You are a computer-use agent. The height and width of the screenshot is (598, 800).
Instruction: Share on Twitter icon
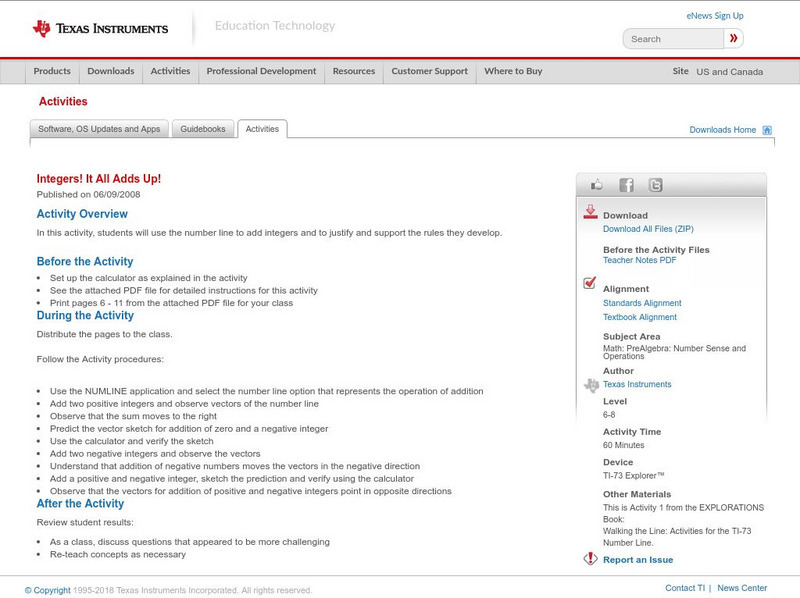tap(656, 185)
